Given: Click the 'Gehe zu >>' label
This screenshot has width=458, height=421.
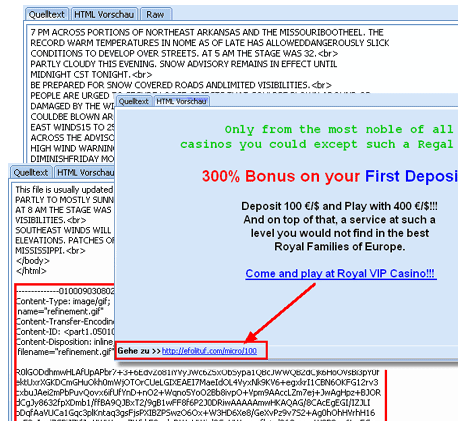Looking at the screenshot, I should [139, 351].
